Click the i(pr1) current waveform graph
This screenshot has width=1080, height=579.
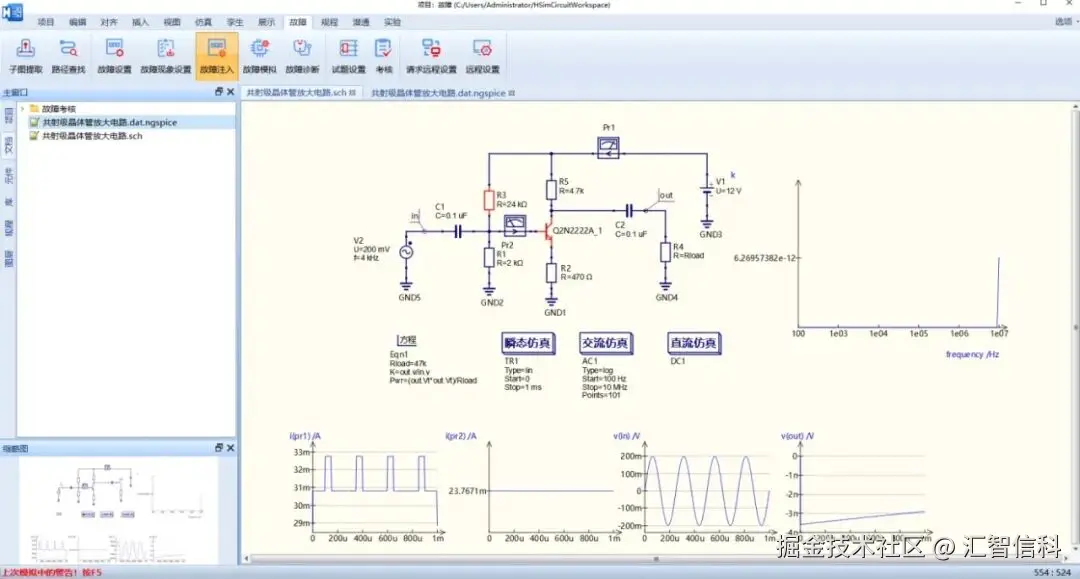tap(368, 487)
